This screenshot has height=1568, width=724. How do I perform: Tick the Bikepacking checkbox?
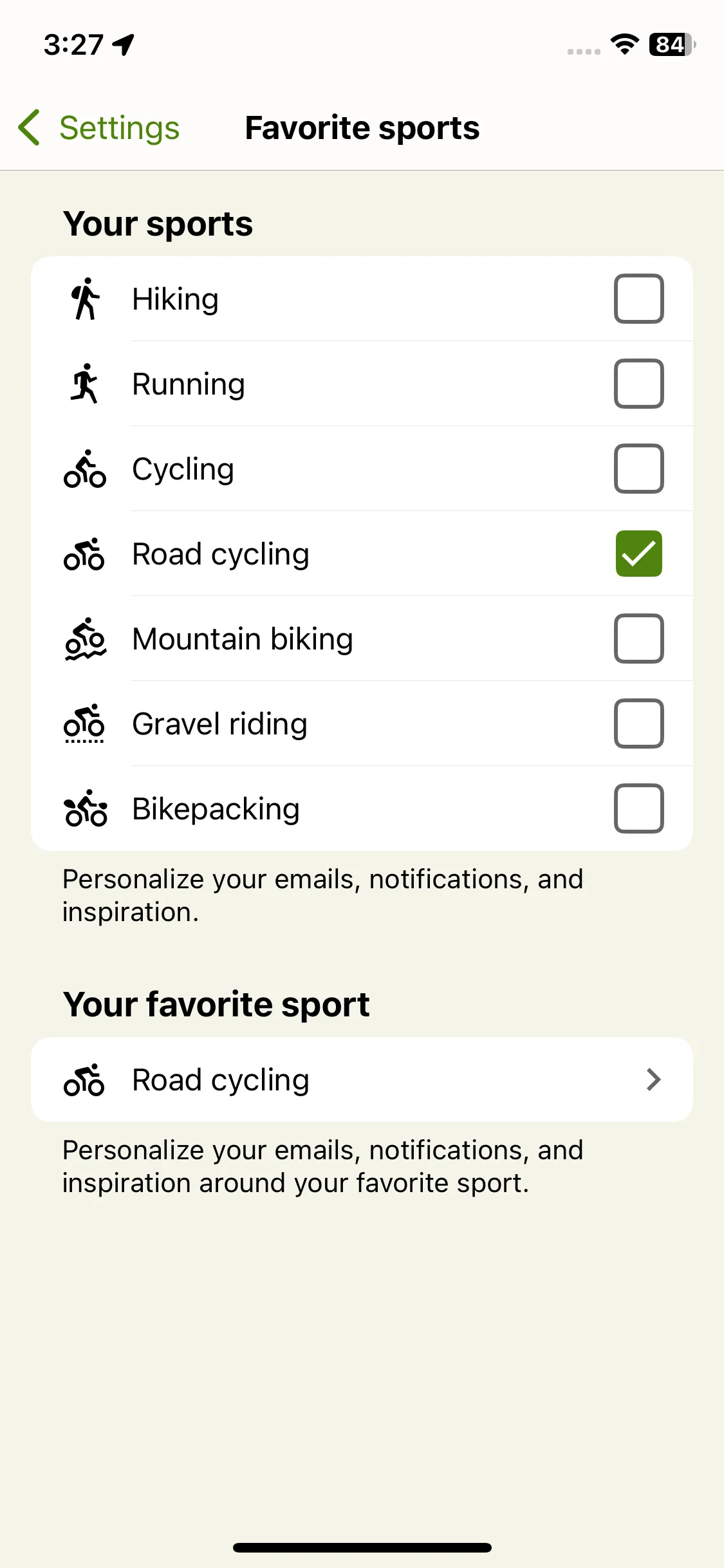[x=638, y=808]
